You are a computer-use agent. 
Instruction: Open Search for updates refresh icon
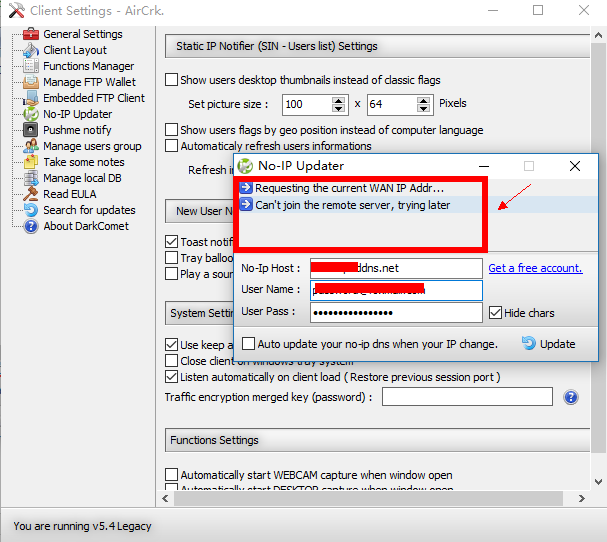(31, 210)
